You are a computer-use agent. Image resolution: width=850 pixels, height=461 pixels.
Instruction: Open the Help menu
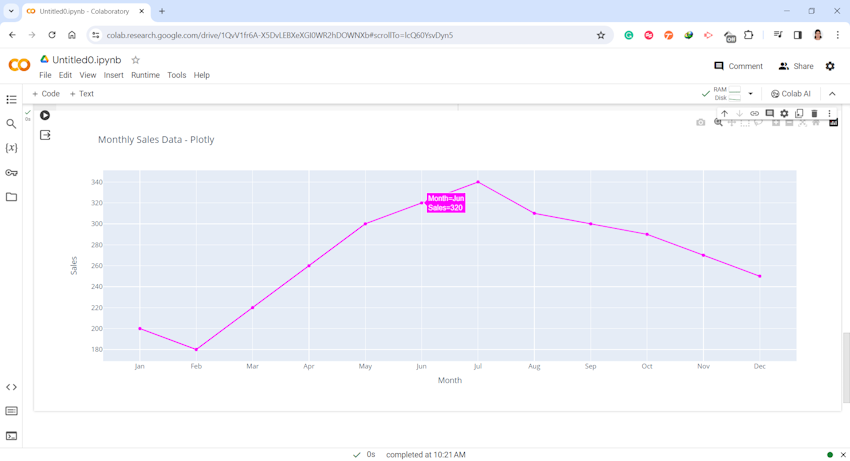[202, 75]
